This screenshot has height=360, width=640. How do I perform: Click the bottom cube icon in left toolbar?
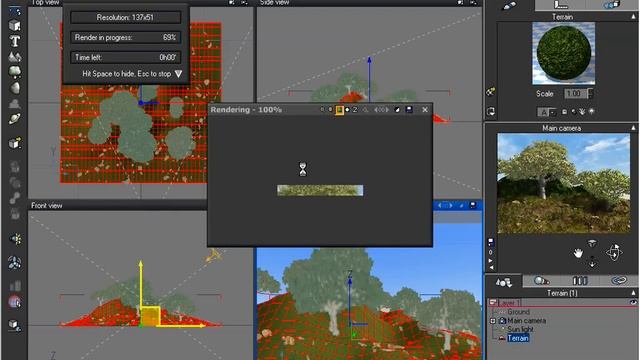[x=15, y=325]
